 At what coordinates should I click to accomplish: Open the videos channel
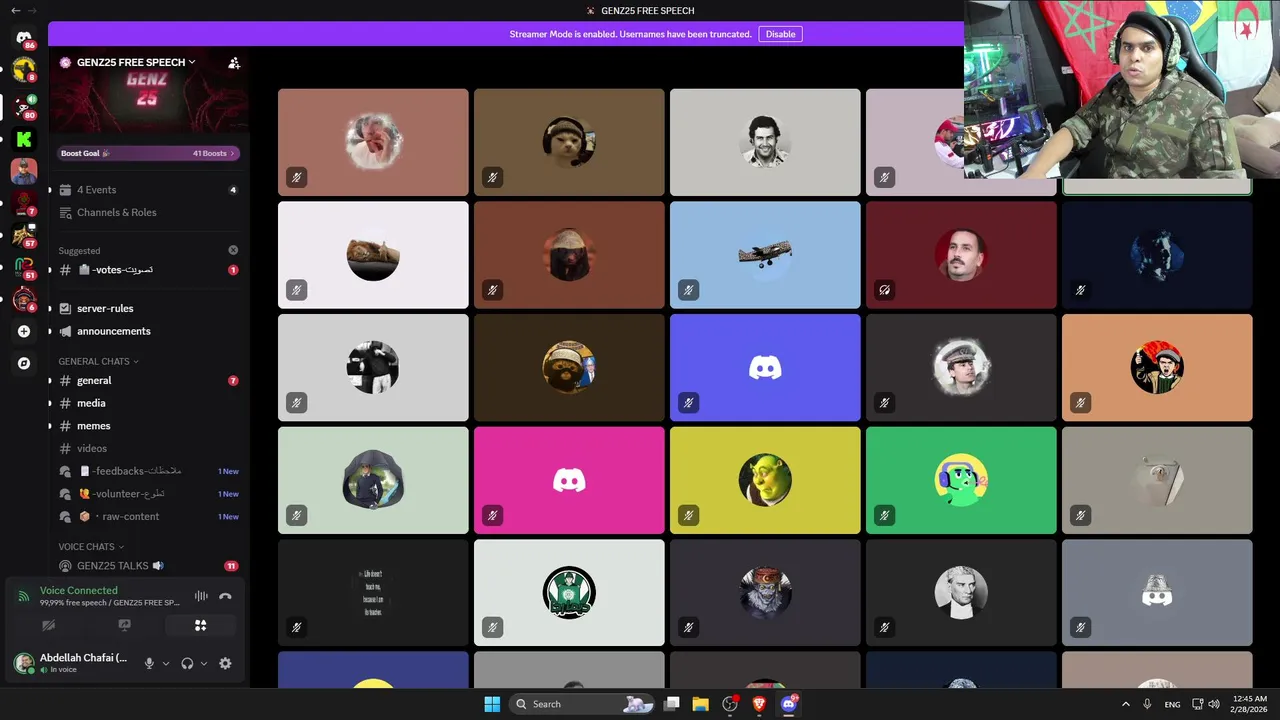(x=148, y=448)
